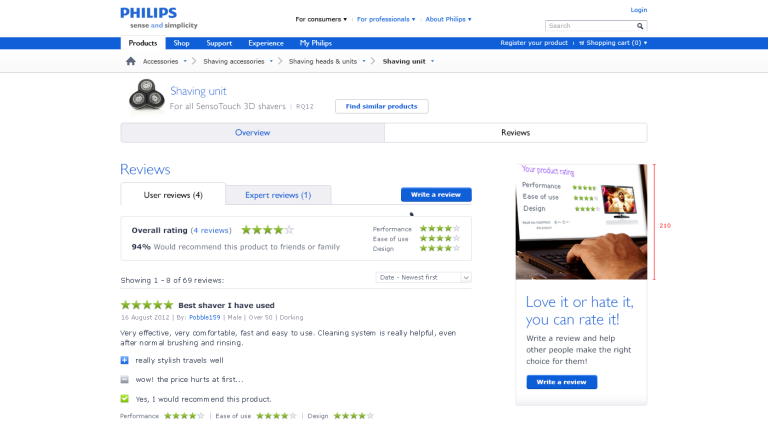768x422 pixels.
Task: Open the Shop nav tab
Action: [x=181, y=43]
